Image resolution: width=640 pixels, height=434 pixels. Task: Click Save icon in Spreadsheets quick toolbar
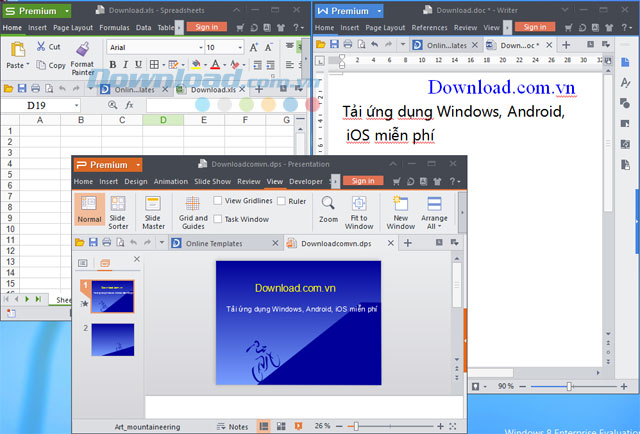pyautogui.click(x=22, y=88)
